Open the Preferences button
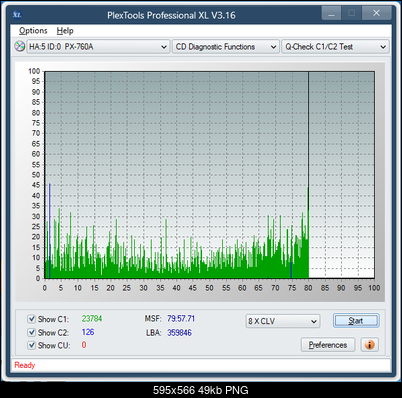 point(328,345)
